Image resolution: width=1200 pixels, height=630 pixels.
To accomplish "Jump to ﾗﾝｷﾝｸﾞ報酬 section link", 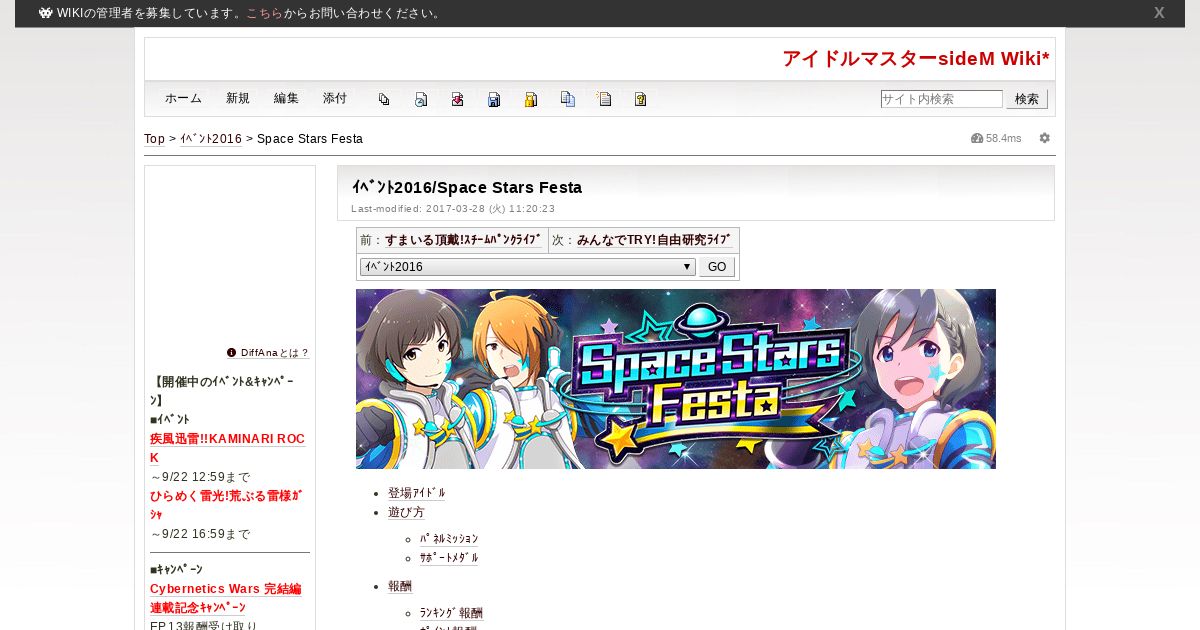I will pos(451,613).
